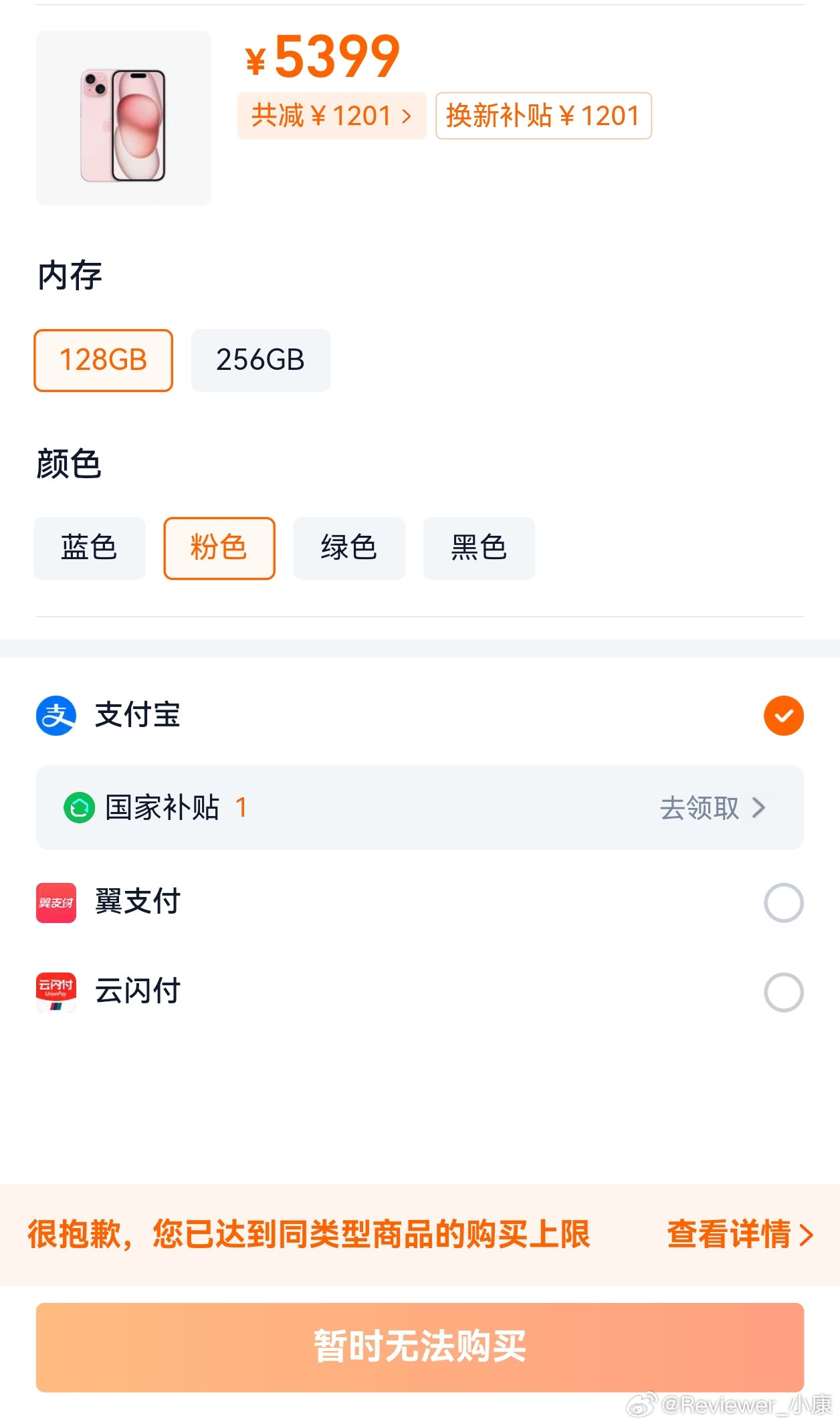This screenshot has height=1426, width=840.
Task: Tap the red 翼支付 logo icon
Action: coord(56,903)
